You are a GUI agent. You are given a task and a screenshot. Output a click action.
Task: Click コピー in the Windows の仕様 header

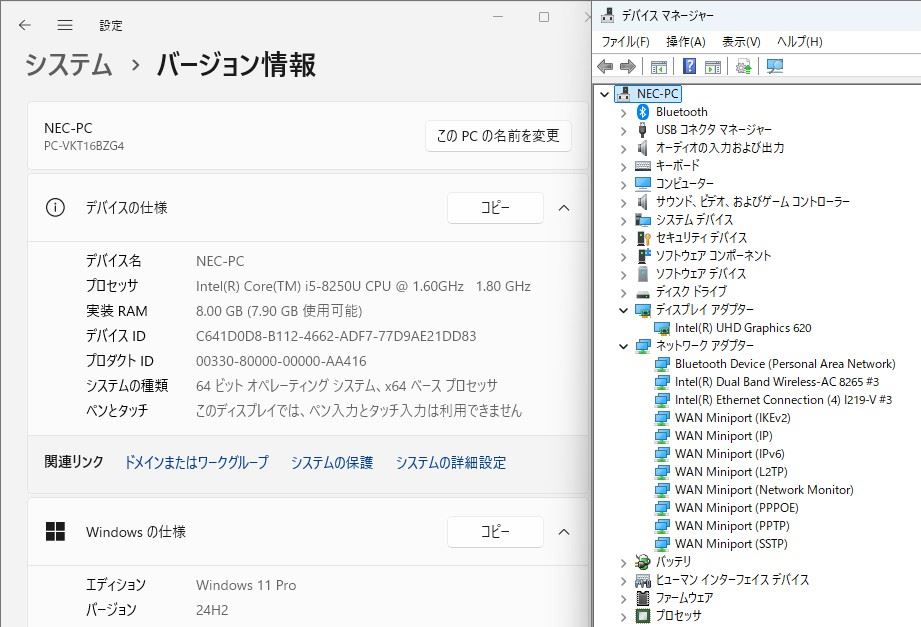point(495,532)
